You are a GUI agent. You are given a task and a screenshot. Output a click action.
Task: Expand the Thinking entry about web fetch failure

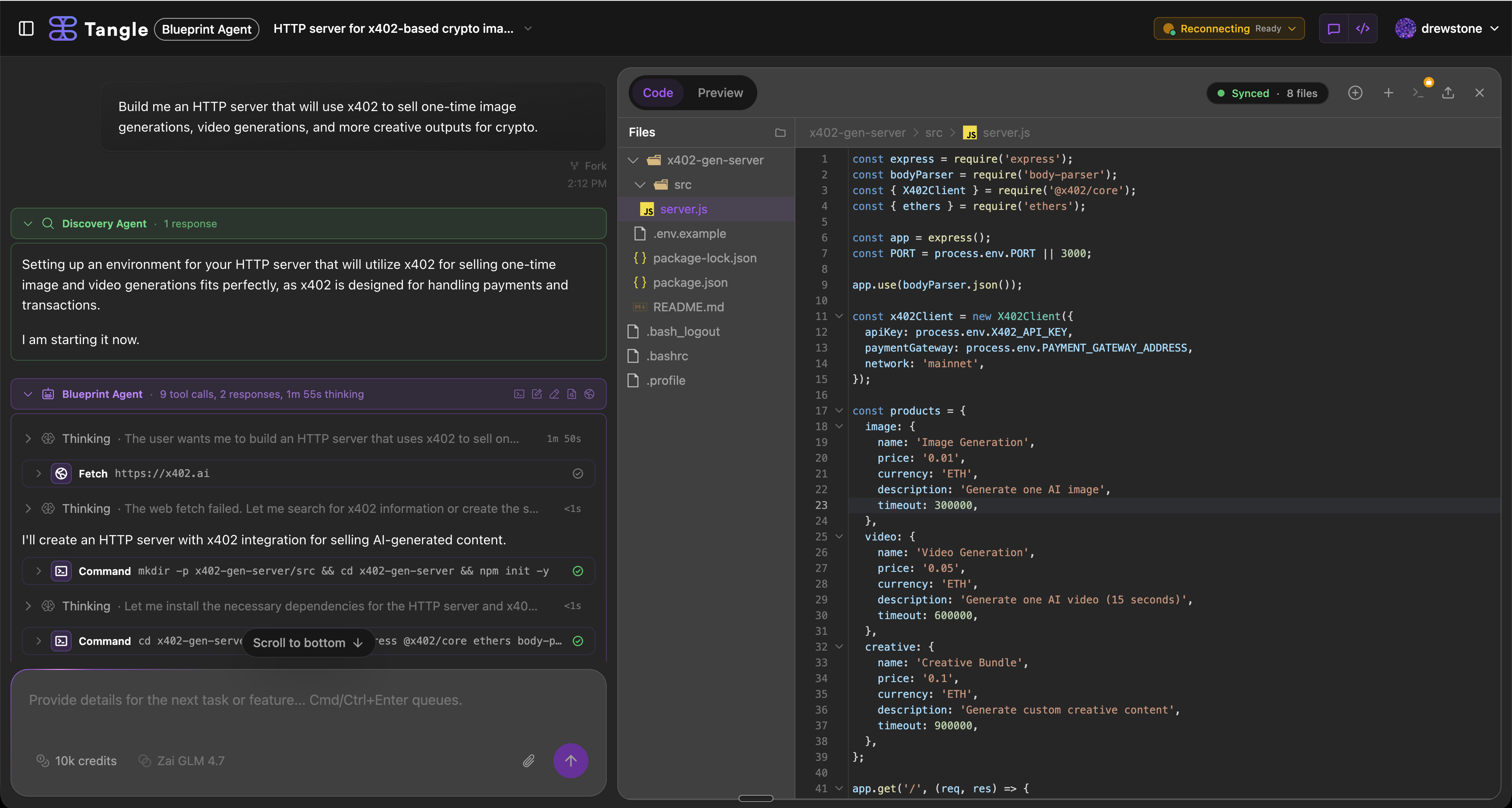point(27,509)
